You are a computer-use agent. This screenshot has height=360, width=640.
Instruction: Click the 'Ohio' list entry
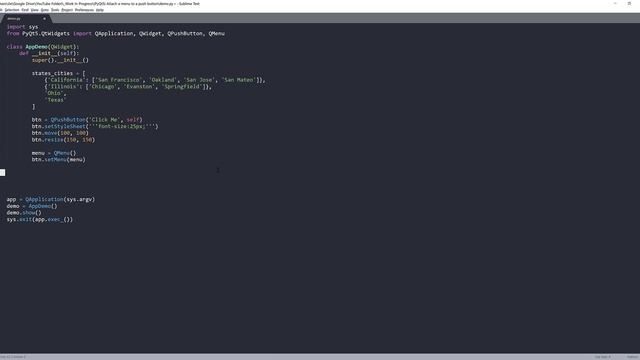coord(54,93)
